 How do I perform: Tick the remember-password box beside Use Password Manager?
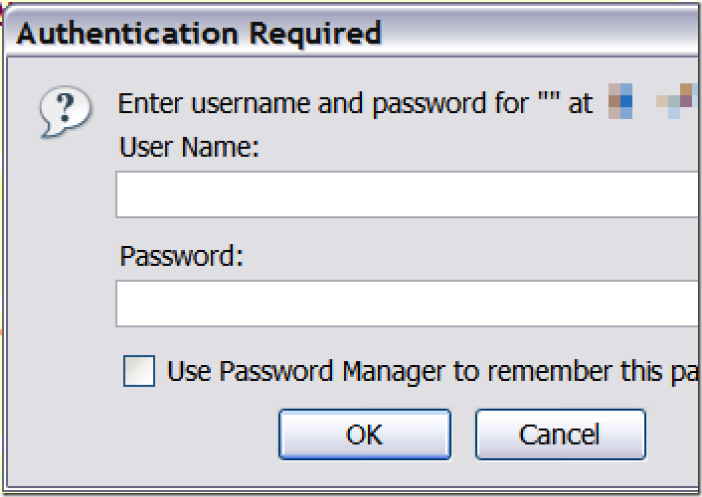click(x=139, y=371)
